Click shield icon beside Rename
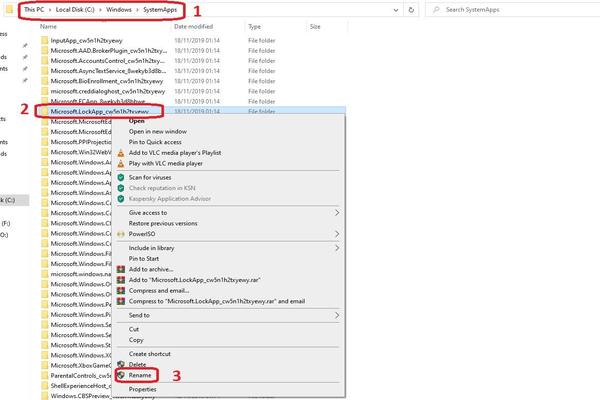 coord(121,375)
